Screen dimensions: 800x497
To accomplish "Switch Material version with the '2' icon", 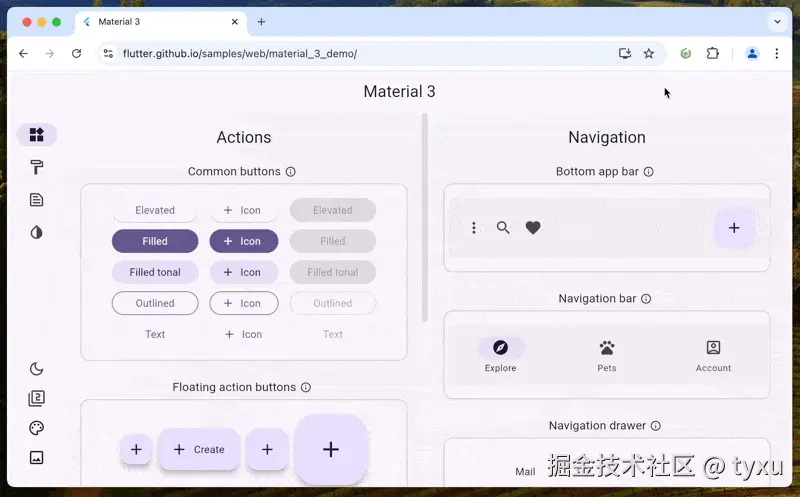I will coord(37,398).
